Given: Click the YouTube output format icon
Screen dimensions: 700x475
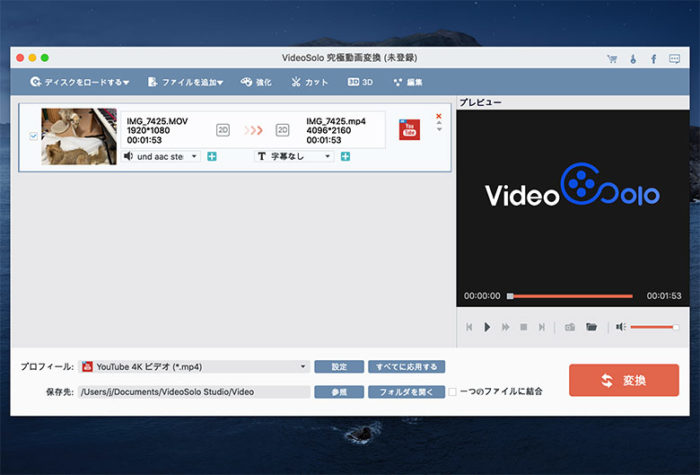Looking at the screenshot, I should click(409, 129).
